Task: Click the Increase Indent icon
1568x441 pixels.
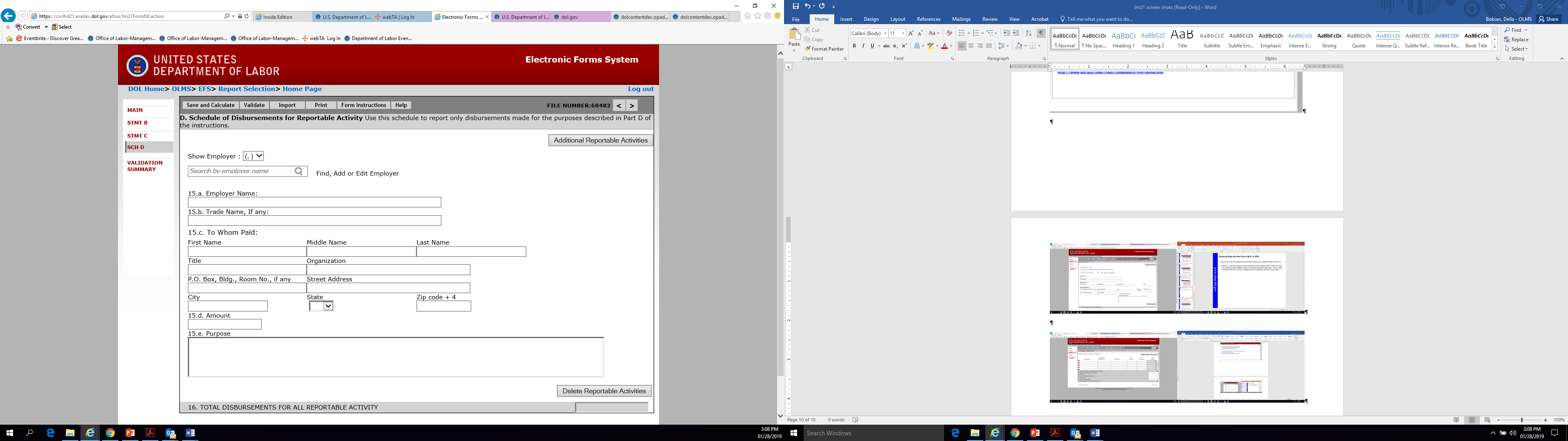Action: click(x=1016, y=33)
